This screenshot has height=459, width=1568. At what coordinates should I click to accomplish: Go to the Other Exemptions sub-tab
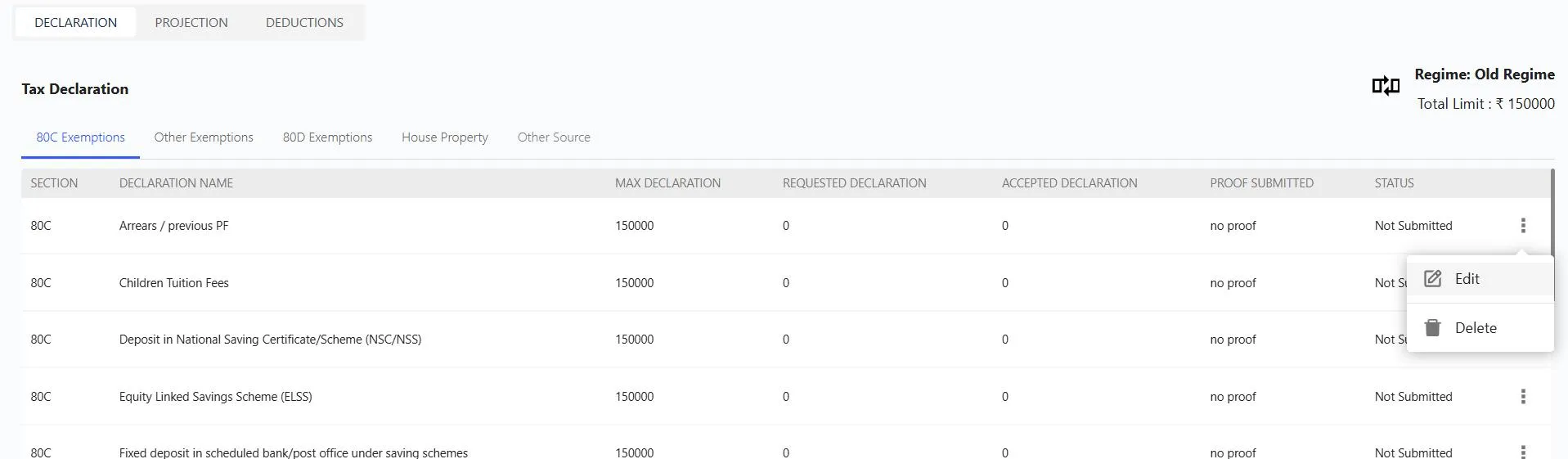[x=204, y=137]
